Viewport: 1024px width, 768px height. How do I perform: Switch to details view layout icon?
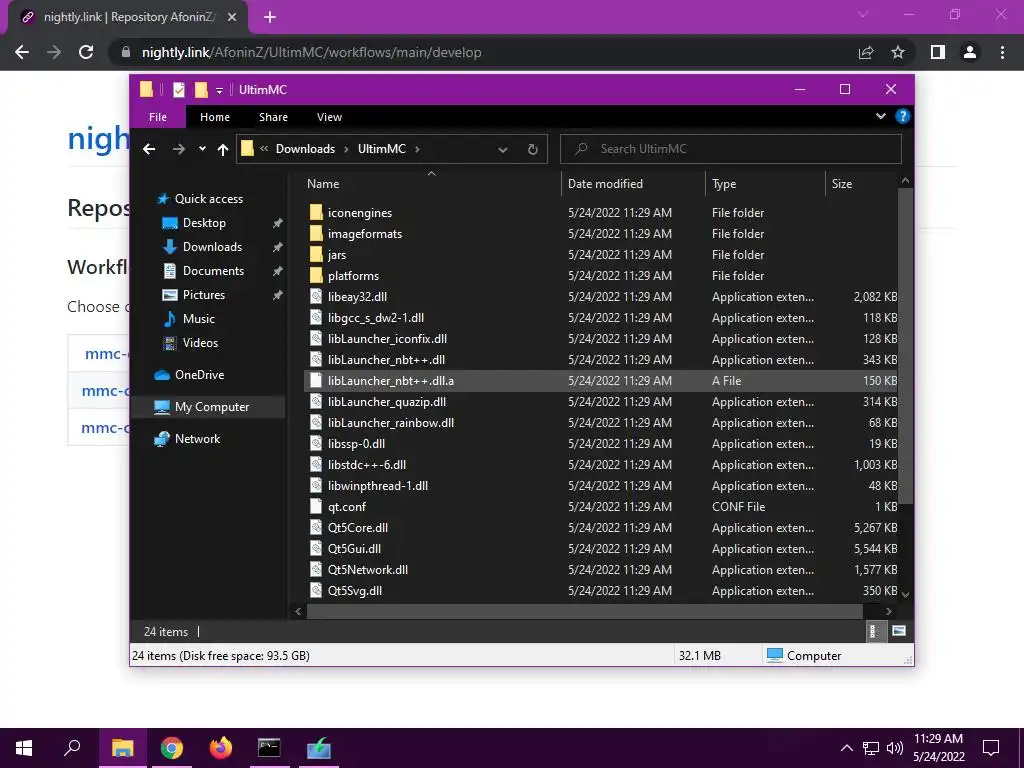pos(874,631)
